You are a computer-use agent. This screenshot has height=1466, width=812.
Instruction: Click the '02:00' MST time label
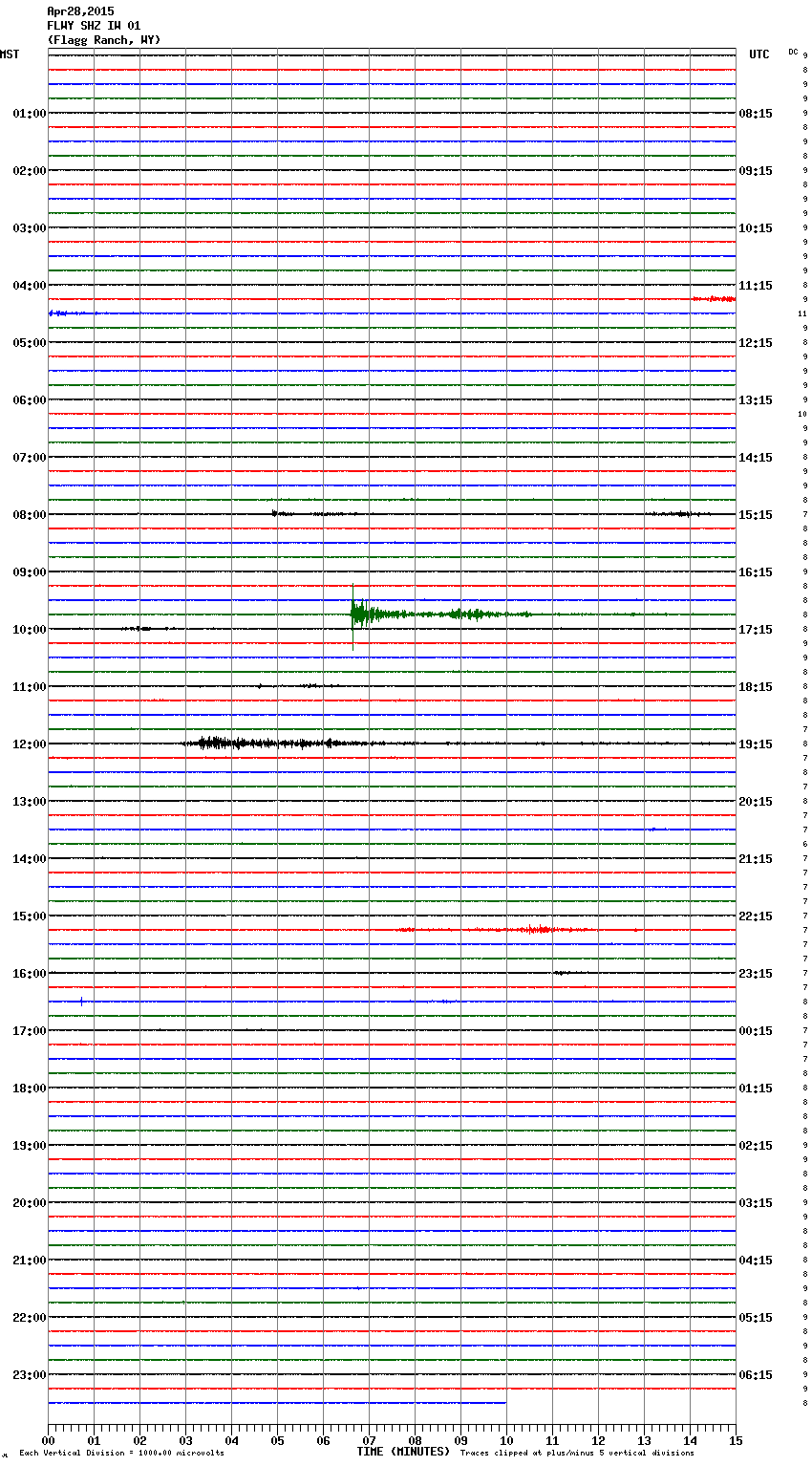(x=30, y=171)
